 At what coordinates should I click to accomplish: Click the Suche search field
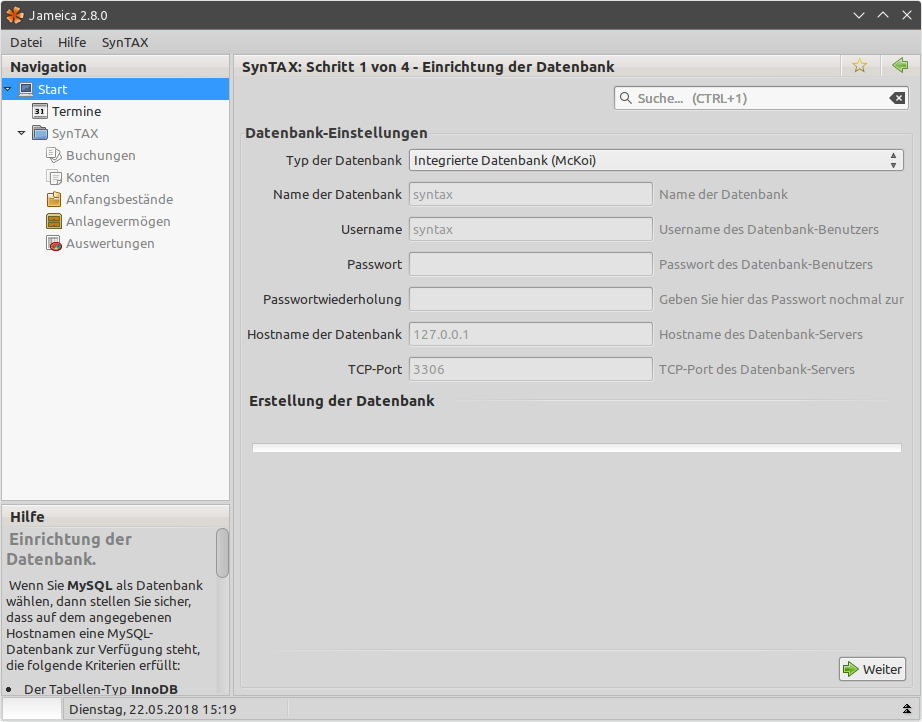761,98
